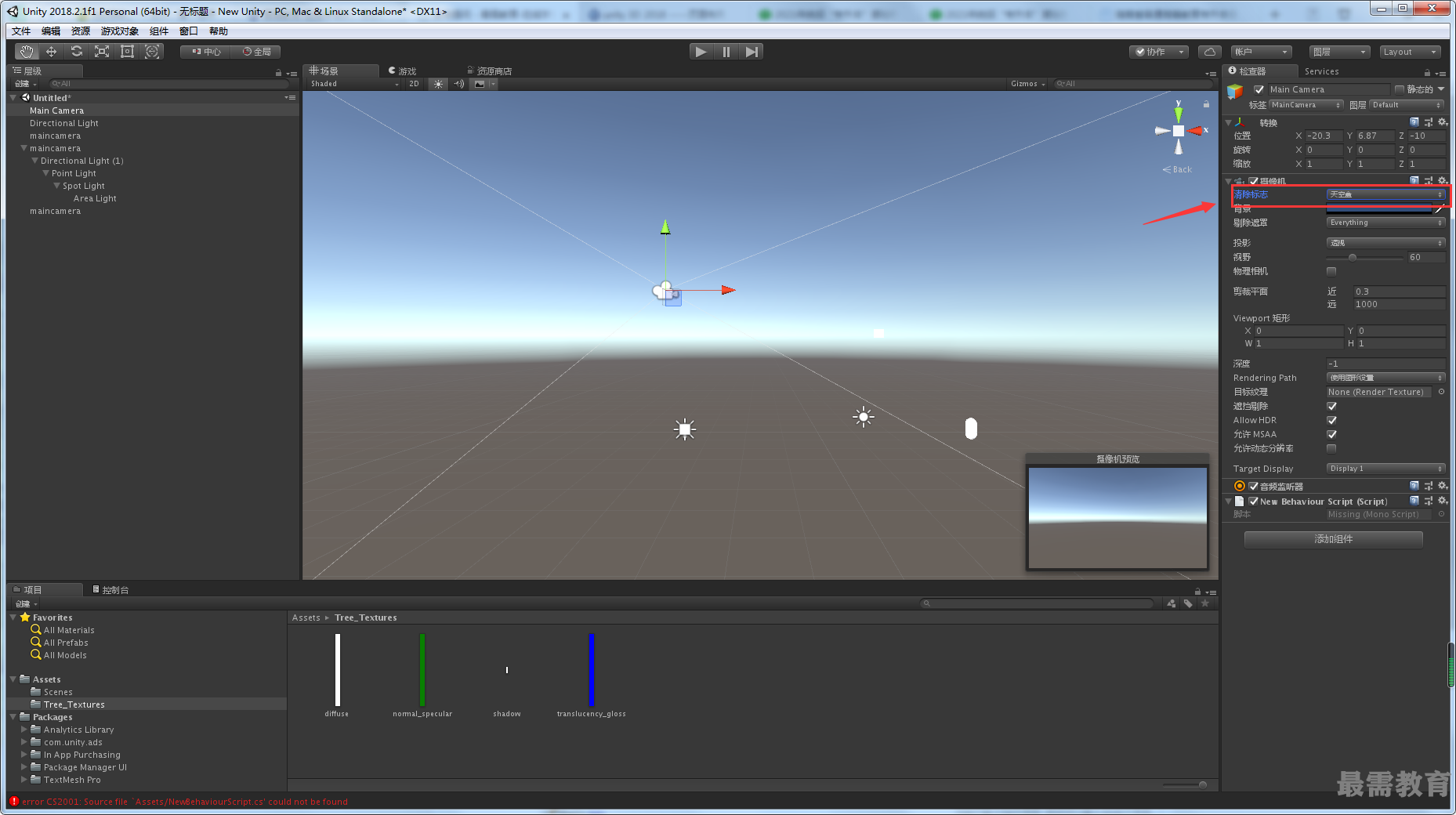
Task: Open New Behaviour Script gear menu
Action: point(1443,501)
